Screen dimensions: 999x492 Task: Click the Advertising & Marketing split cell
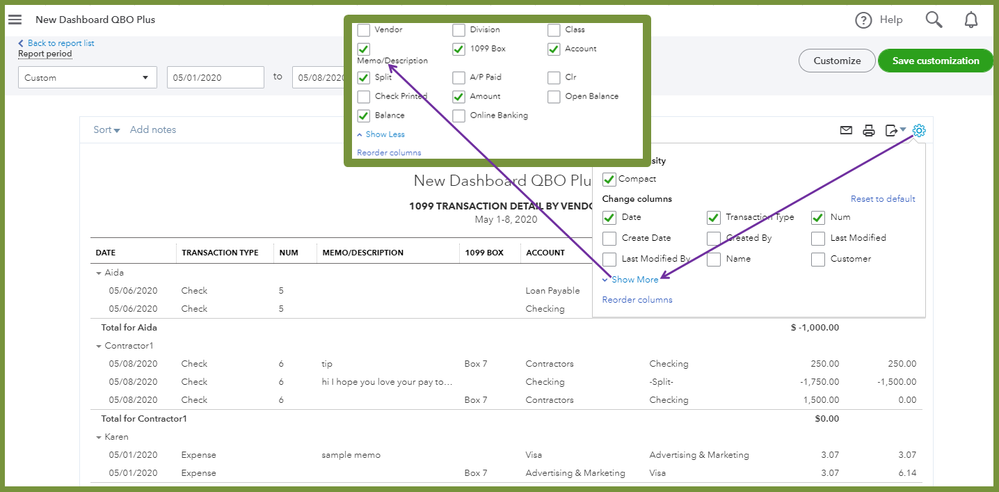(x=699, y=456)
